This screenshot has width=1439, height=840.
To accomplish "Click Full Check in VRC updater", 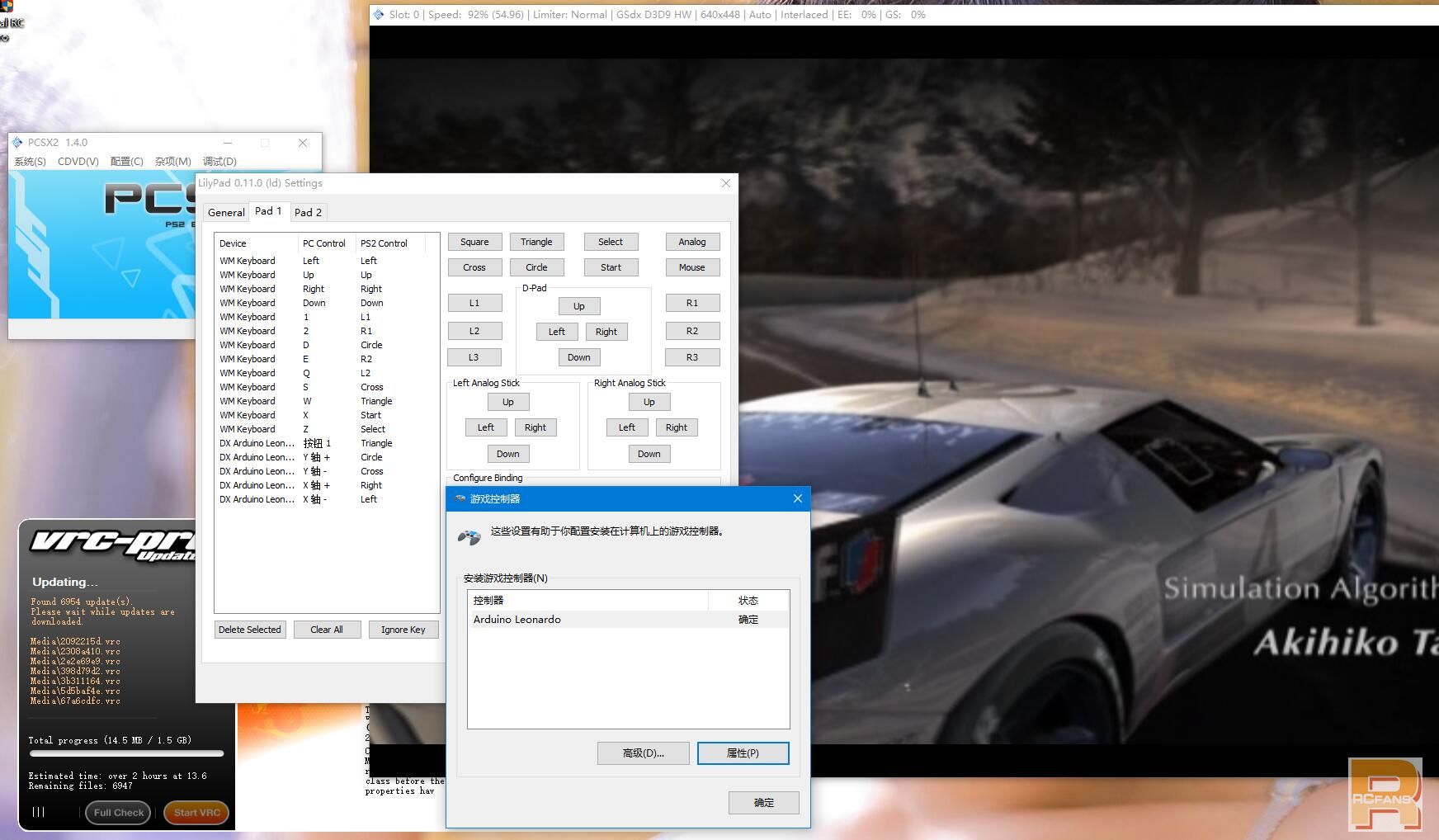I will pyautogui.click(x=118, y=813).
